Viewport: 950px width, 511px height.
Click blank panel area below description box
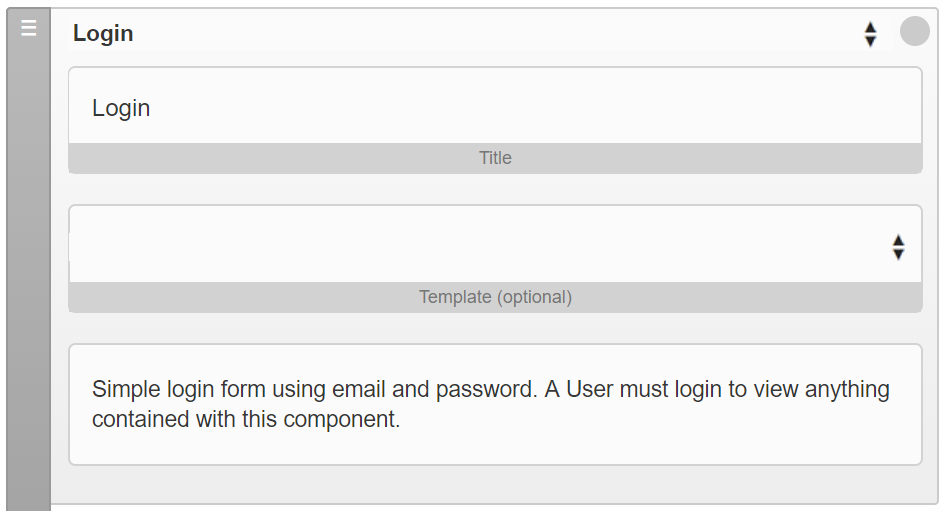pyautogui.click(x=495, y=484)
